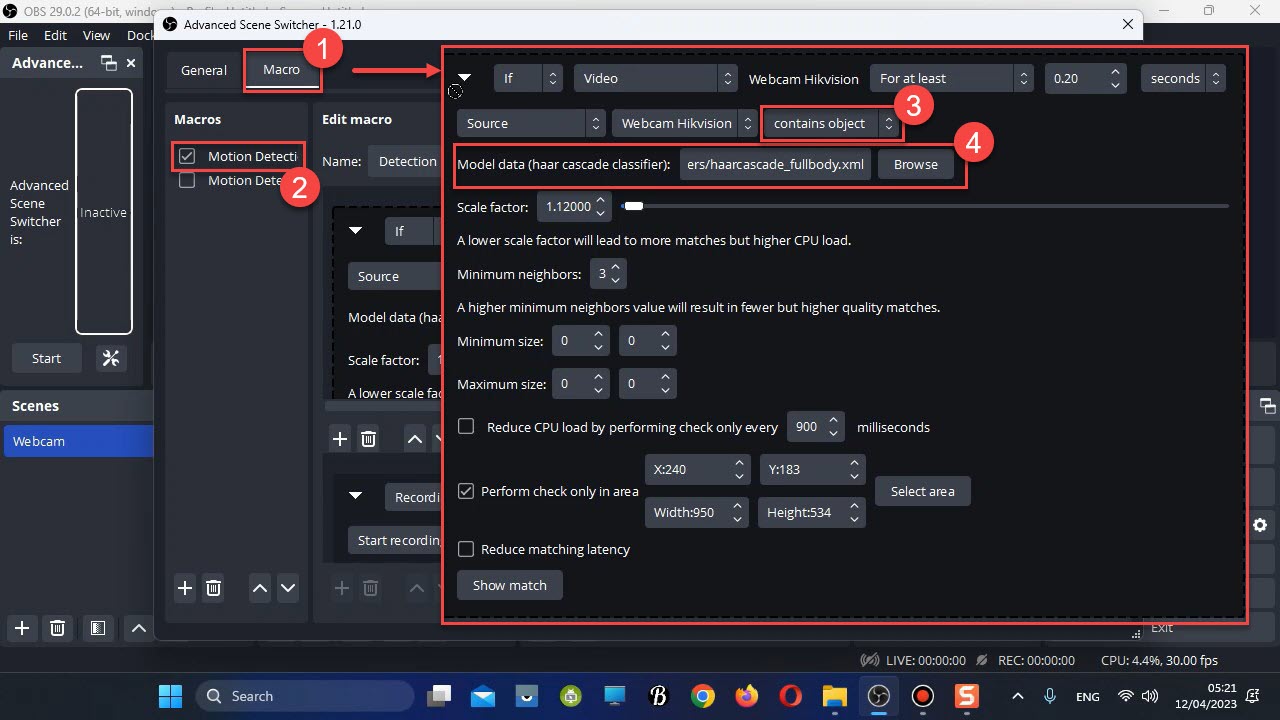This screenshot has width=1280, height=720.
Task: Move selected macro down in Macros list
Action: pos(288,588)
